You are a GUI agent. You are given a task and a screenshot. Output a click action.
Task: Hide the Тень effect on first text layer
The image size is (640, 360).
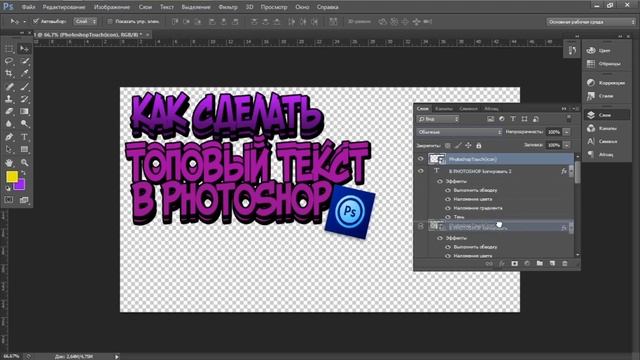click(448, 217)
